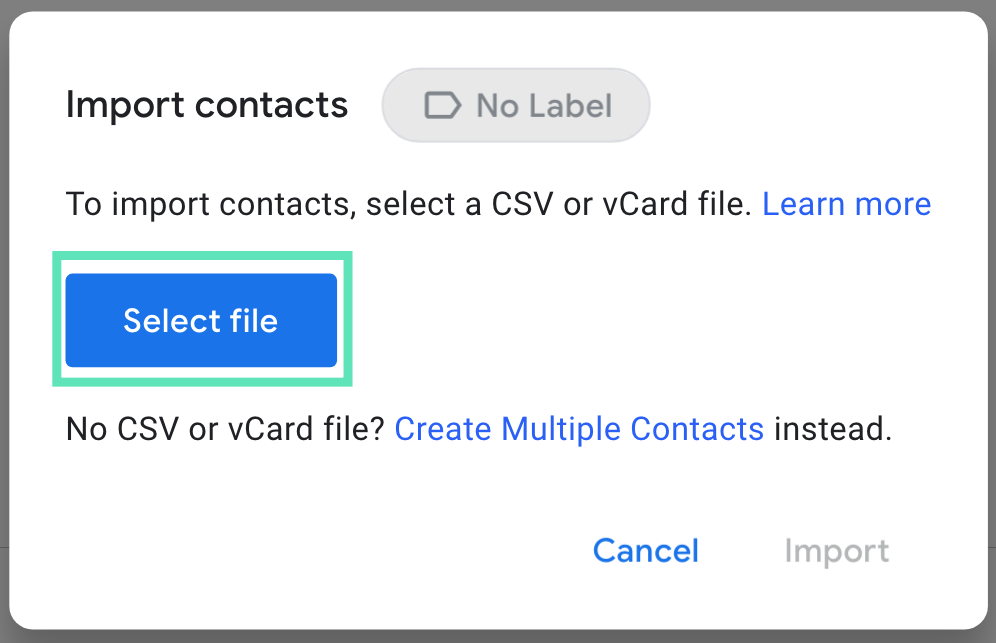Choose a label via the No Label text

pyautogui.click(x=544, y=105)
